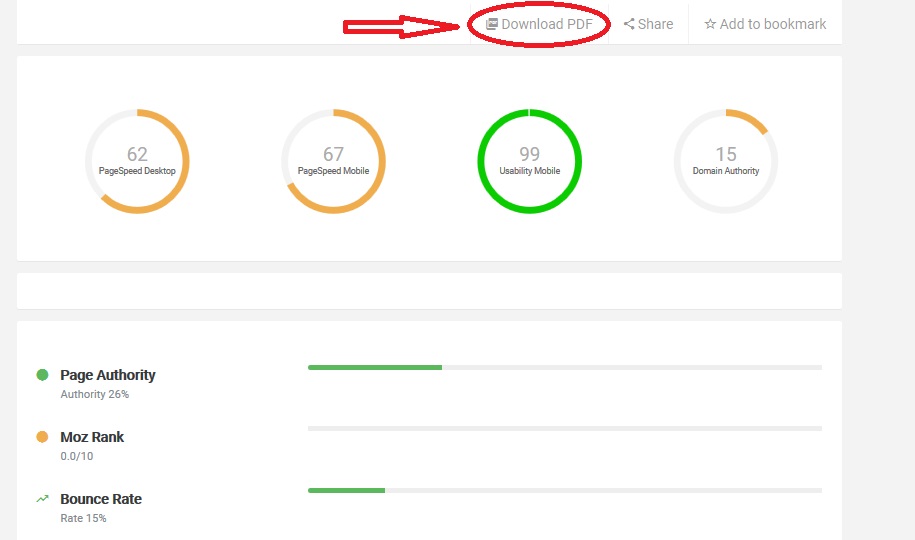Click the Bounce Rate trend arrow icon
This screenshot has width=915, height=540.
[x=42, y=499]
